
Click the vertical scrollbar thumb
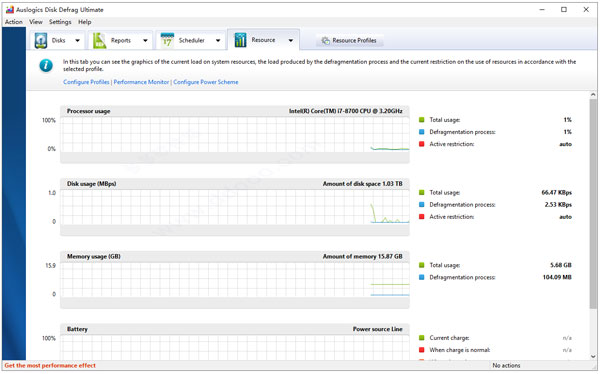coord(593,203)
